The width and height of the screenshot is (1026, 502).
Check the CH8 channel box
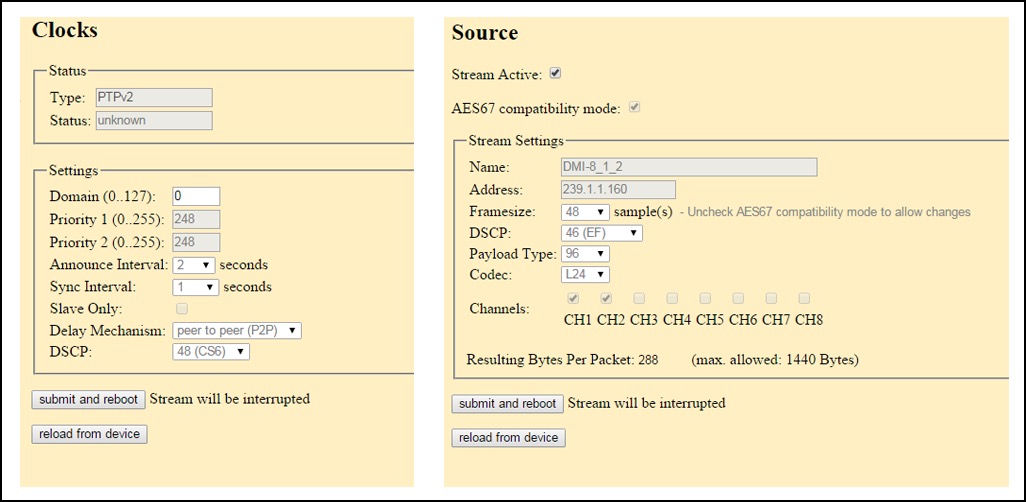(804, 298)
